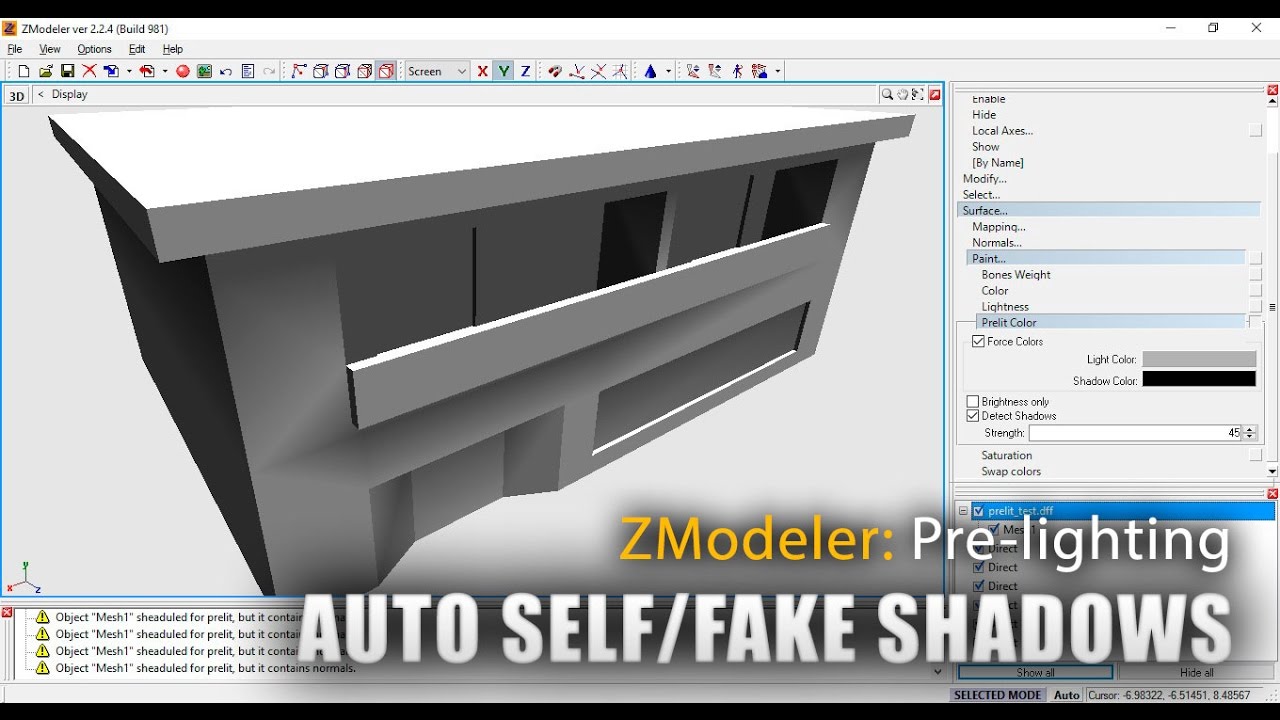Image resolution: width=1280 pixels, height=720 pixels.
Task: Select the polygons level cube icon
Action: pyautogui.click(x=364, y=71)
